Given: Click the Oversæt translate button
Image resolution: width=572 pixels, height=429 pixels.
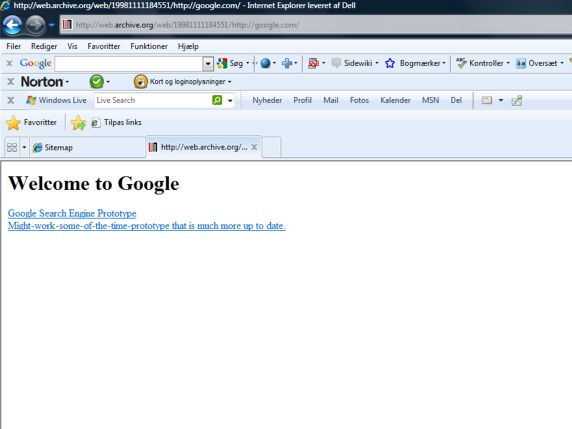Looking at the screenshot, I should 537,63.
